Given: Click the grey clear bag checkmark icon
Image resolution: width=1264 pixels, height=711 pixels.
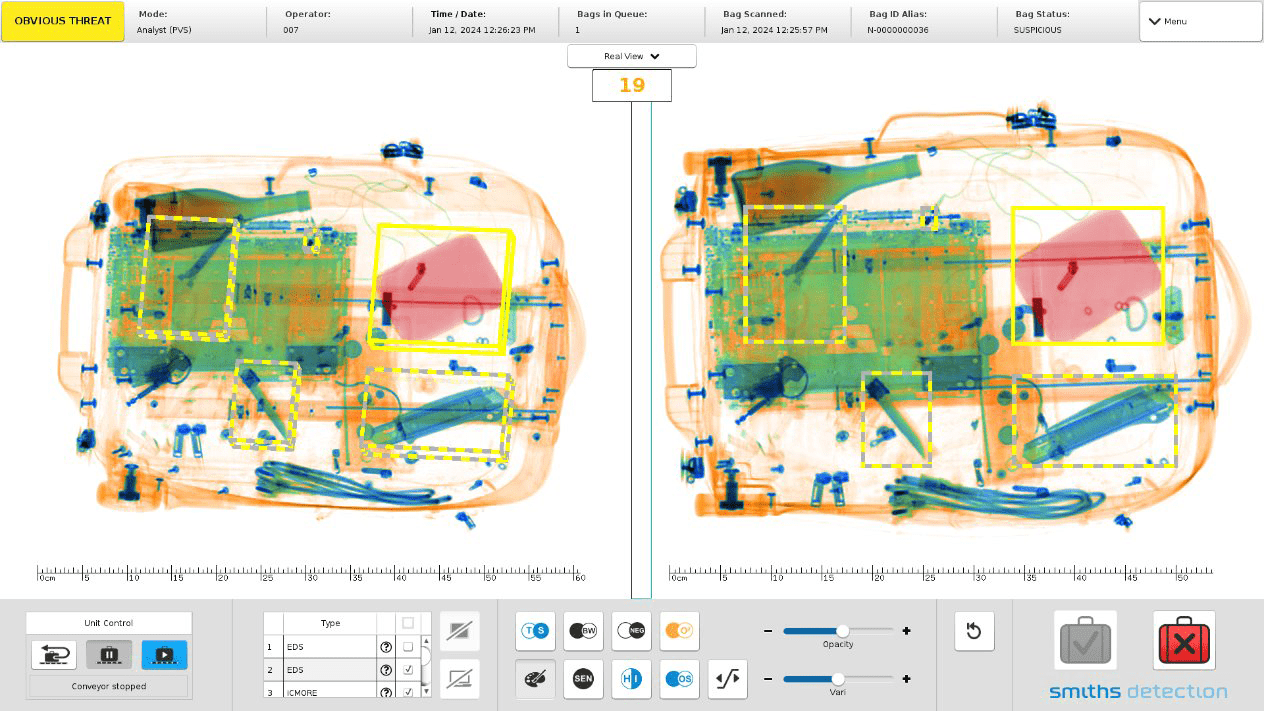Looking at the screenshot, I should [x=1085, y=641].
